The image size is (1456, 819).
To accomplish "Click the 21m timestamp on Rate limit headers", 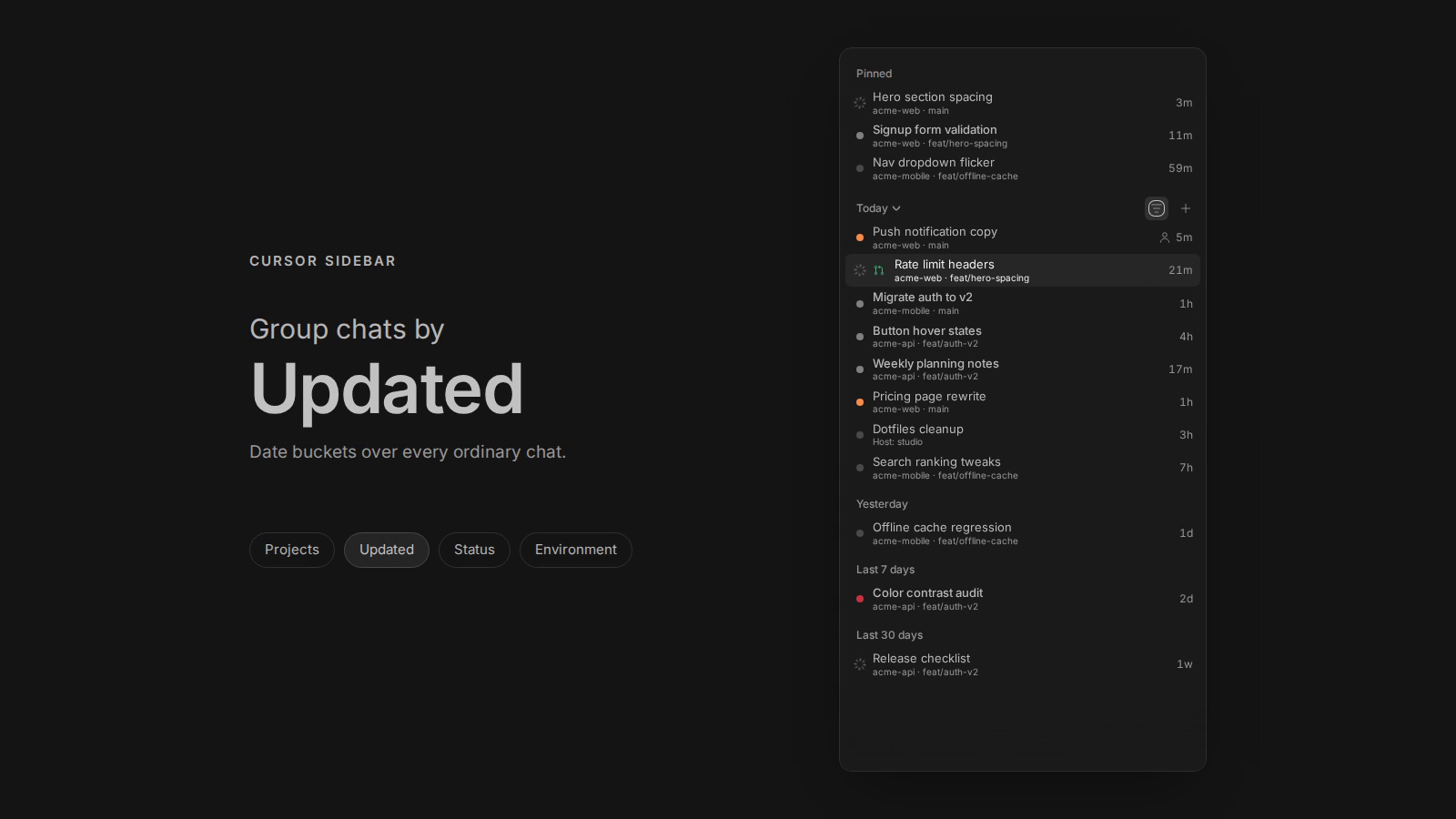I will [1180, 270].
